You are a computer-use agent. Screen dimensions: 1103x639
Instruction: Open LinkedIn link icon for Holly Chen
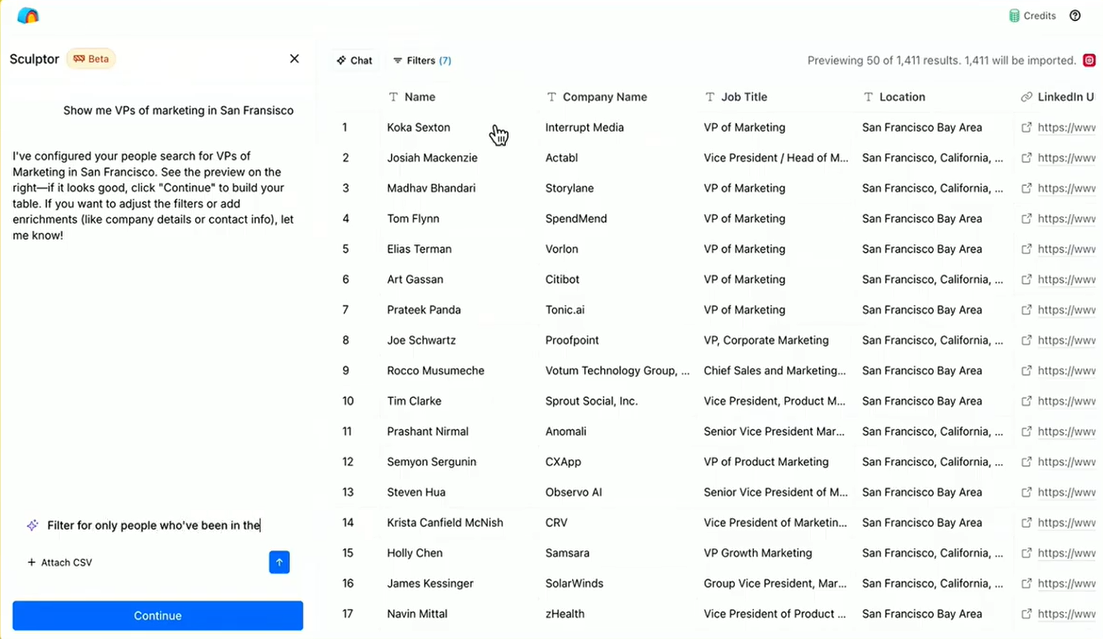pos(1026,552)
